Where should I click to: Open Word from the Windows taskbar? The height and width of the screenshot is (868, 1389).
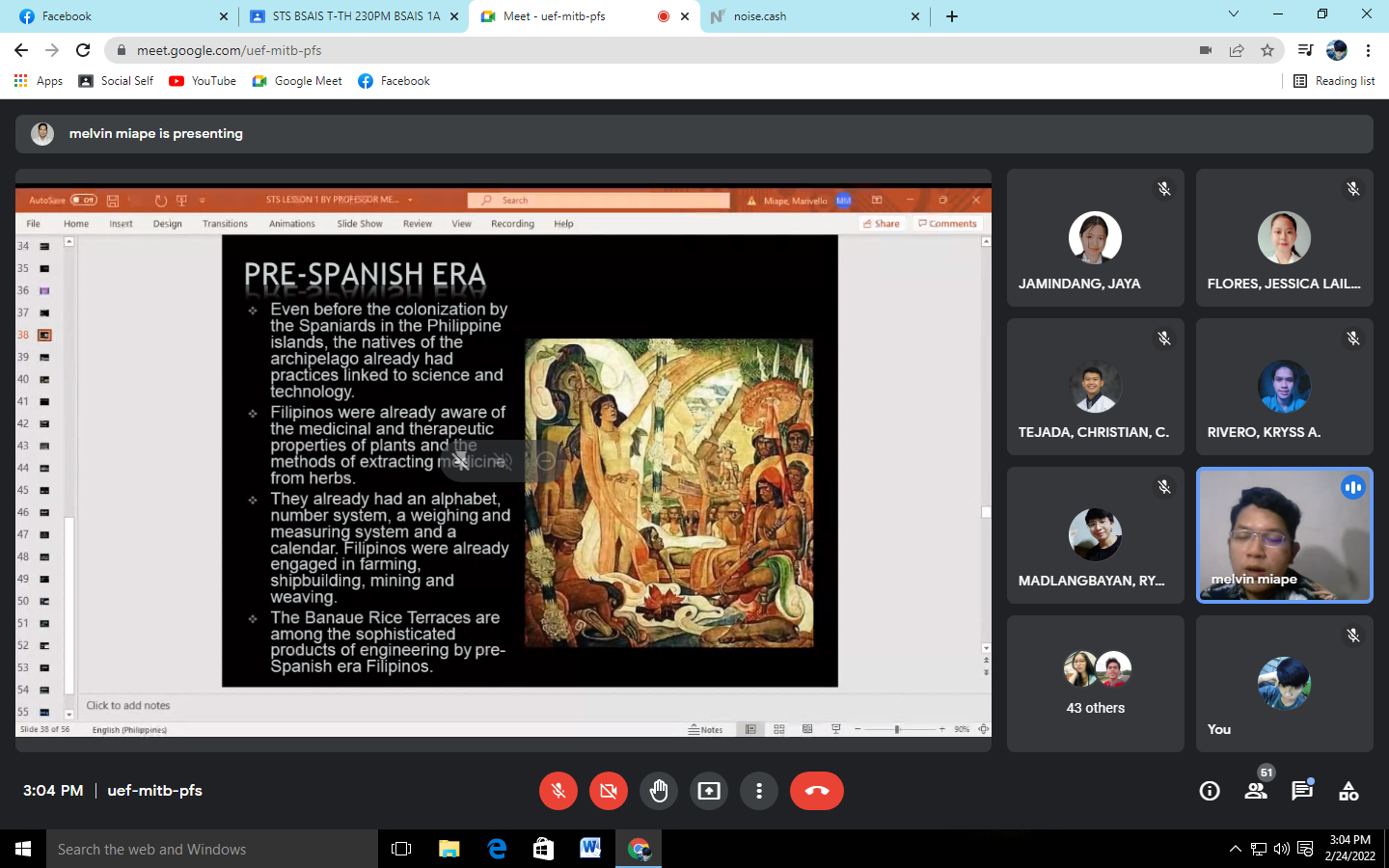(x=590, y=849)
